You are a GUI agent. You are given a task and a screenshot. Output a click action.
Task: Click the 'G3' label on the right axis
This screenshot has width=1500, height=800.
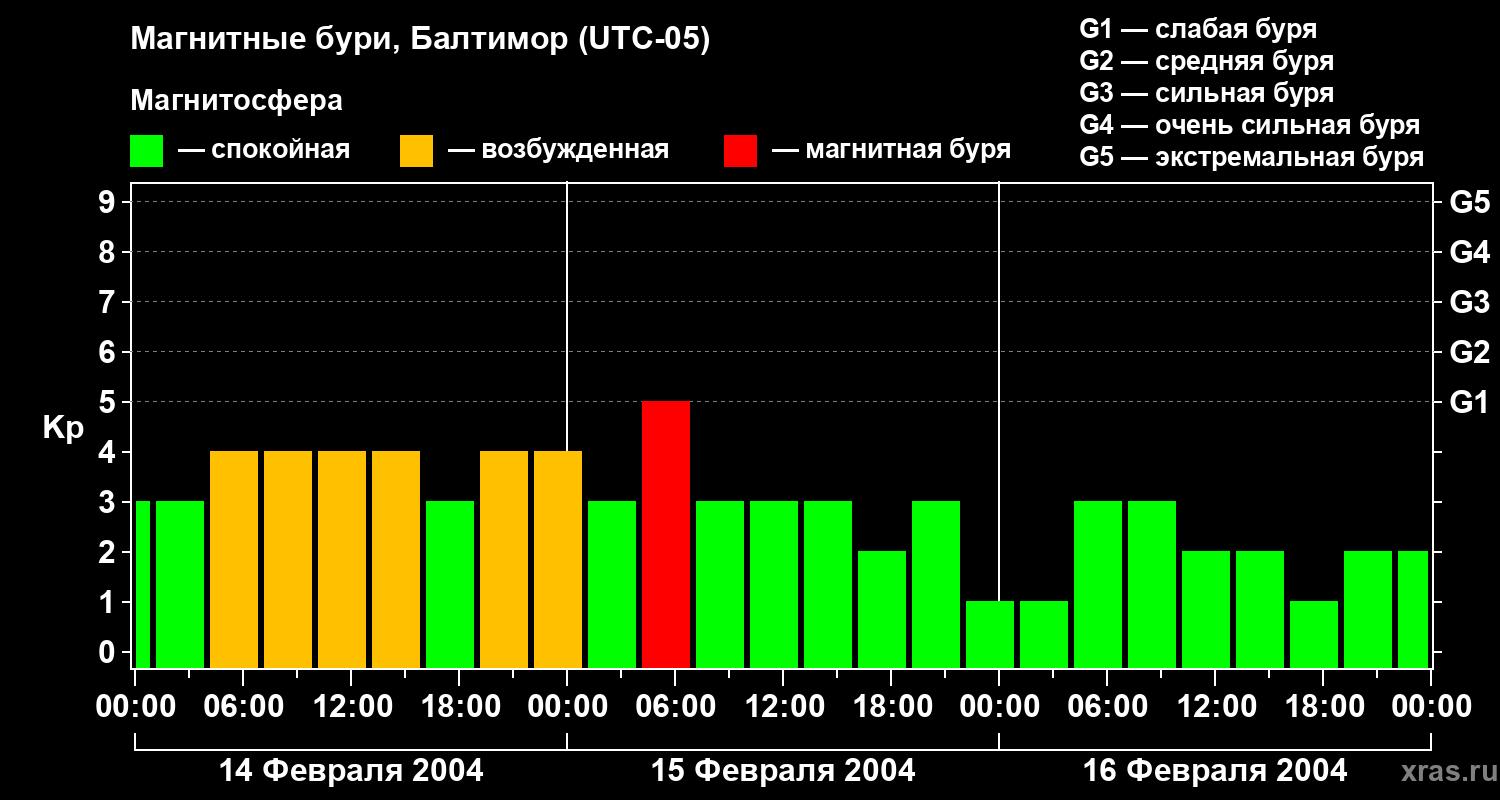[x=1469, y=302]
